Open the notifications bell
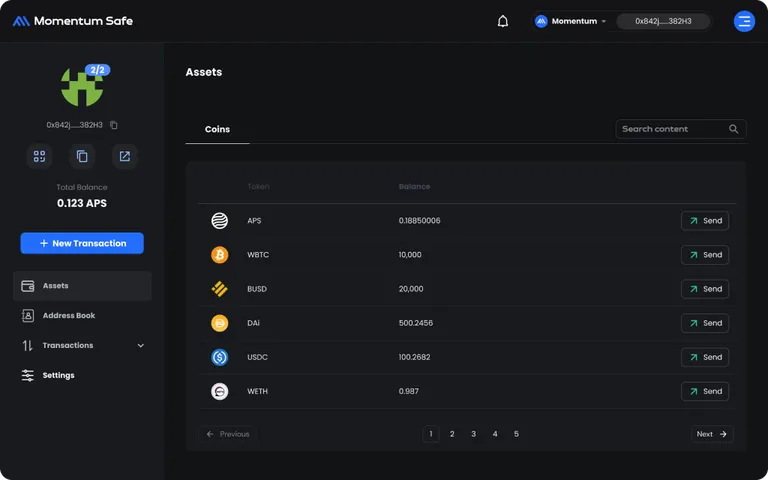Viewport: 768px width, 480px height. pos(503,21)
